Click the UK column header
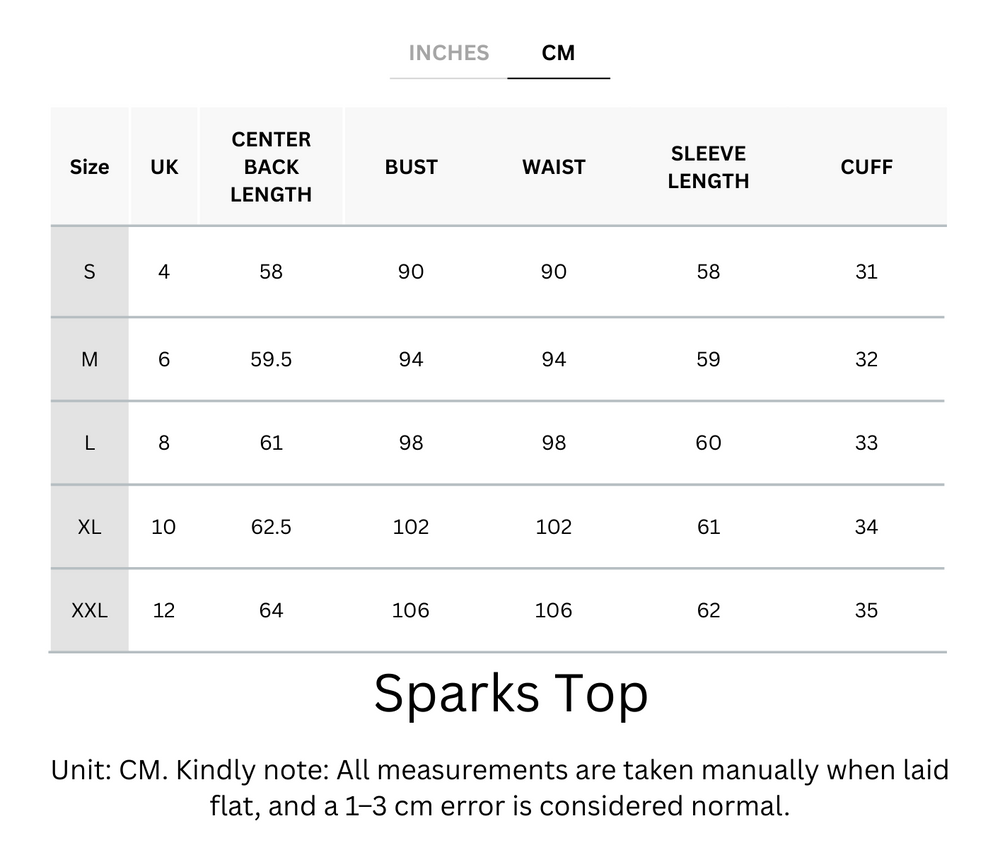 [x=164, y=167]
